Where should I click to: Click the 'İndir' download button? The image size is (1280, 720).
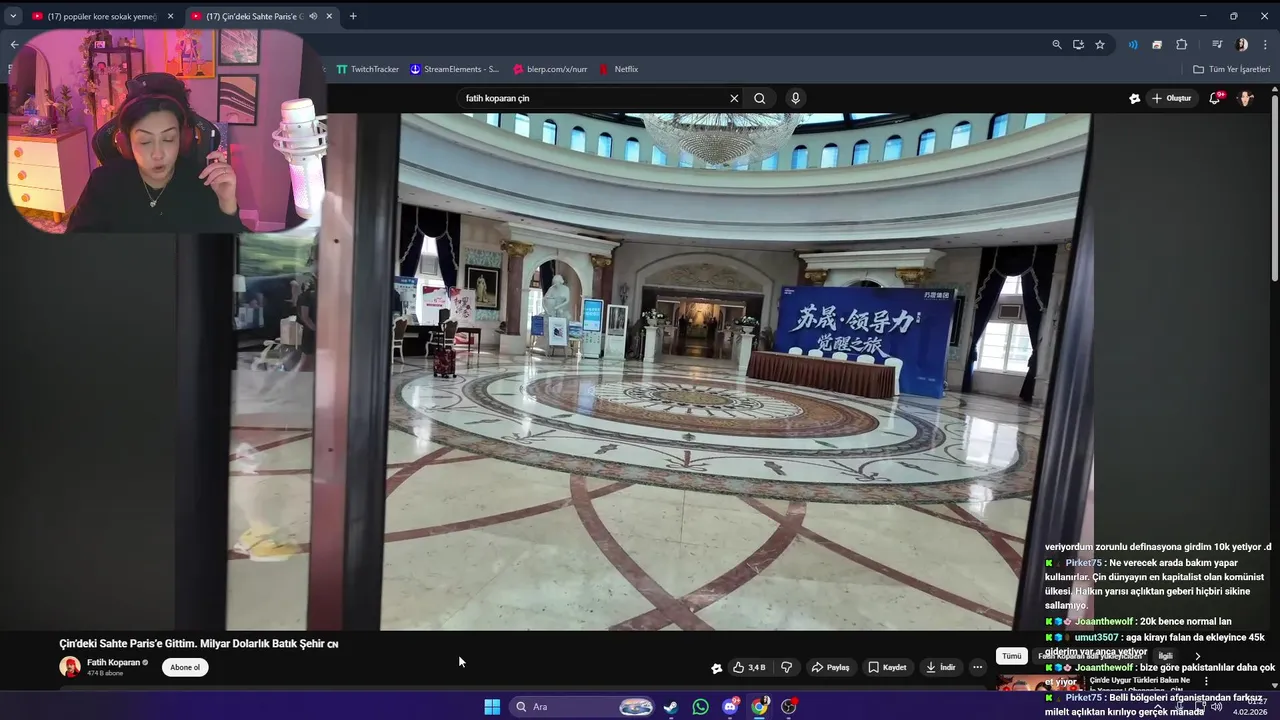tap(940, 667)
